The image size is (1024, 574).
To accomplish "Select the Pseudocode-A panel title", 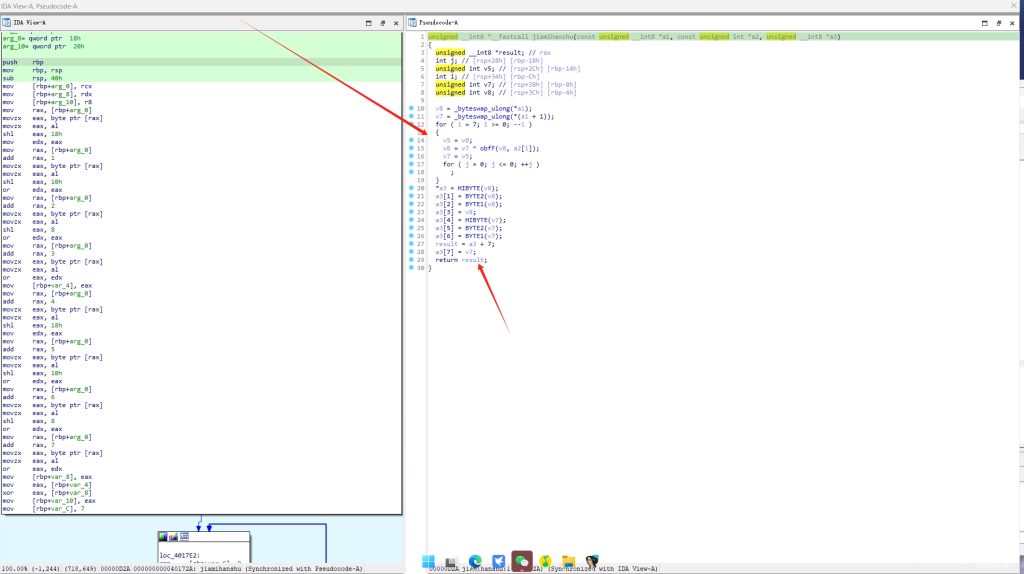I will 439,23.
